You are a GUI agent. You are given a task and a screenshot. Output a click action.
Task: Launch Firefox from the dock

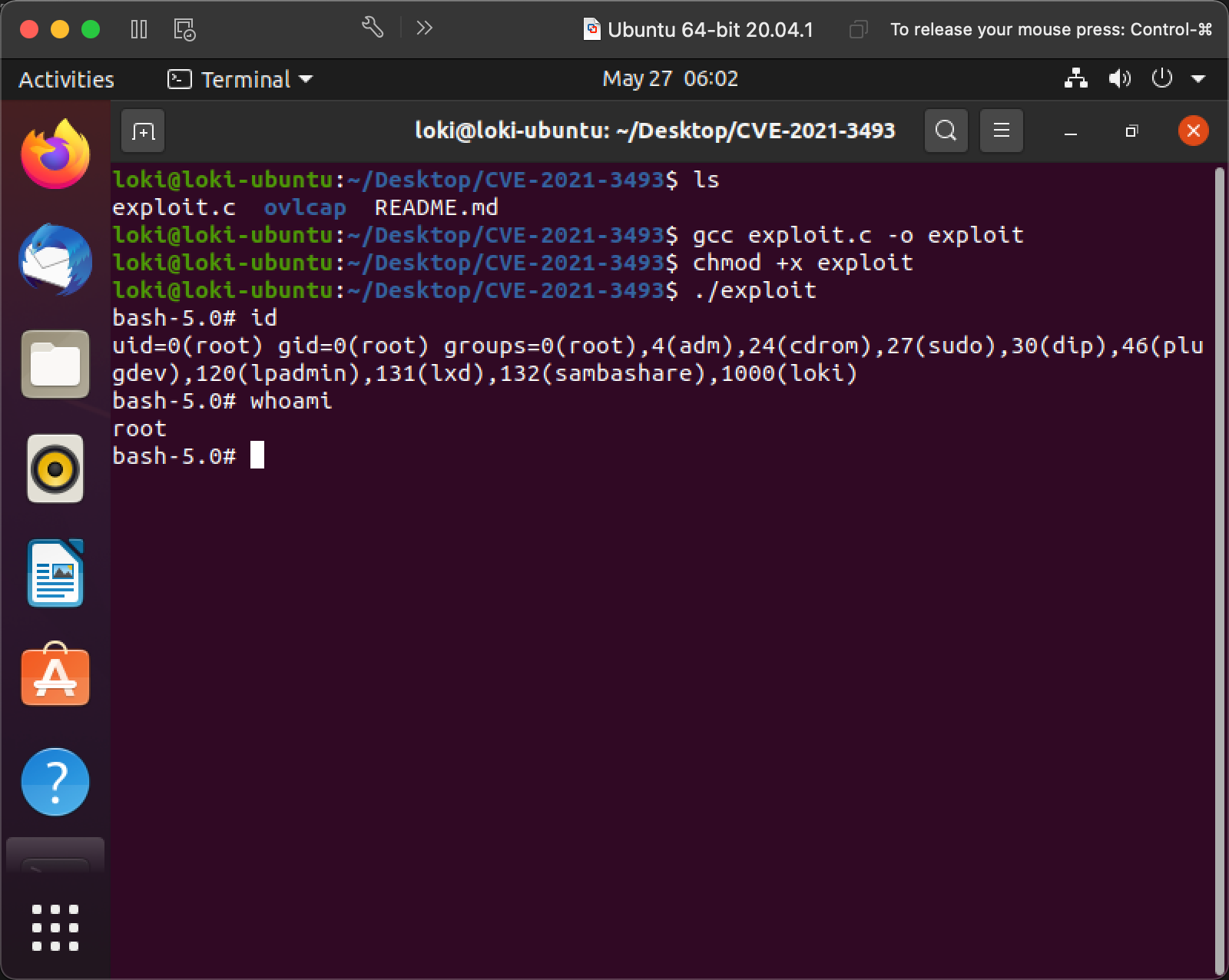pyautogui.click(x=55, y=154)
